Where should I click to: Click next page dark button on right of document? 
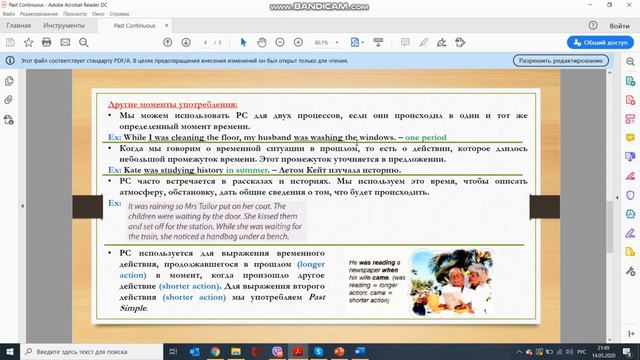tap(544, 207)
